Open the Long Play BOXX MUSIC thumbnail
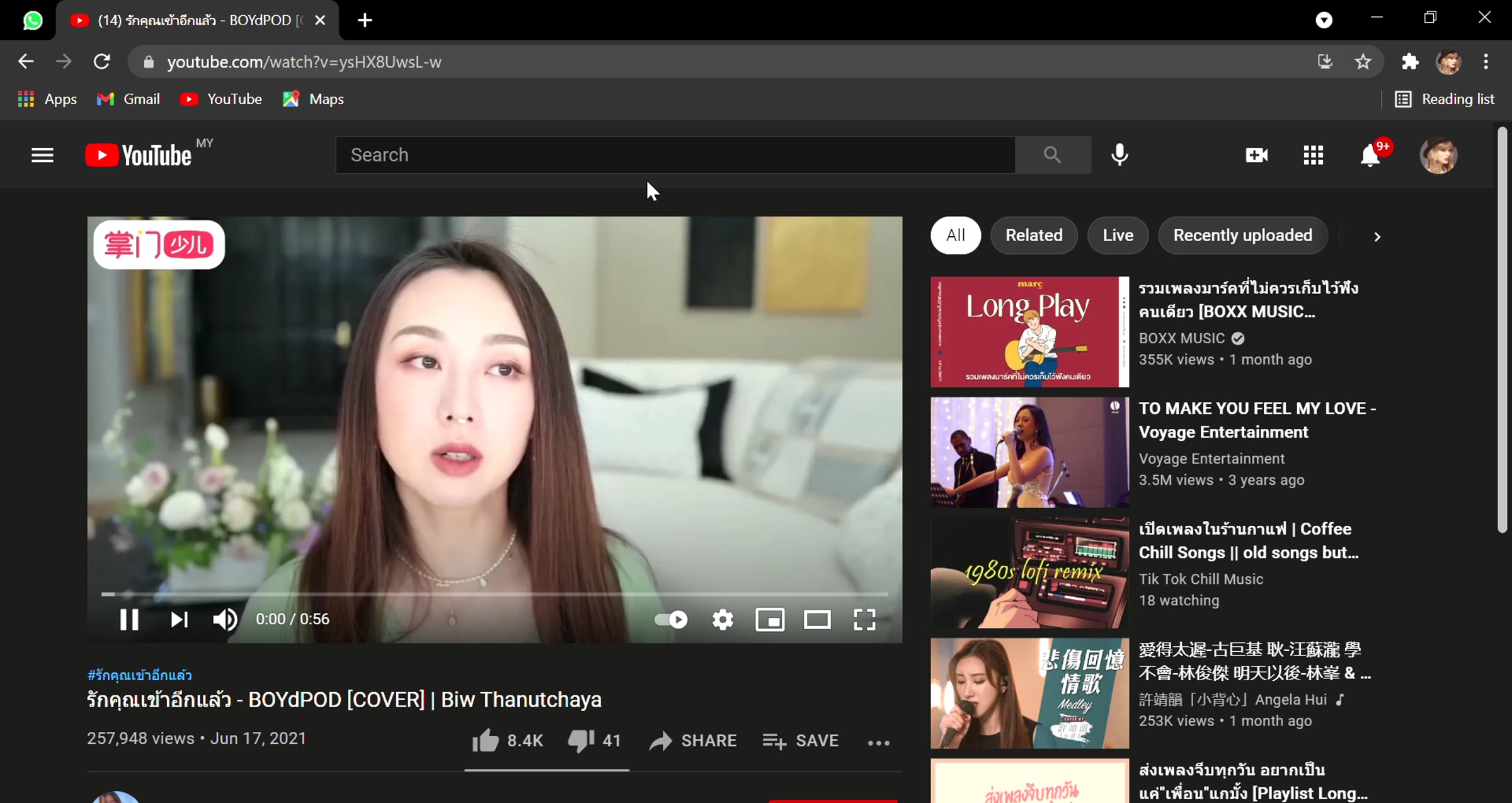The width and height of the screenshot is (1512, 803). click(1029, 332)
